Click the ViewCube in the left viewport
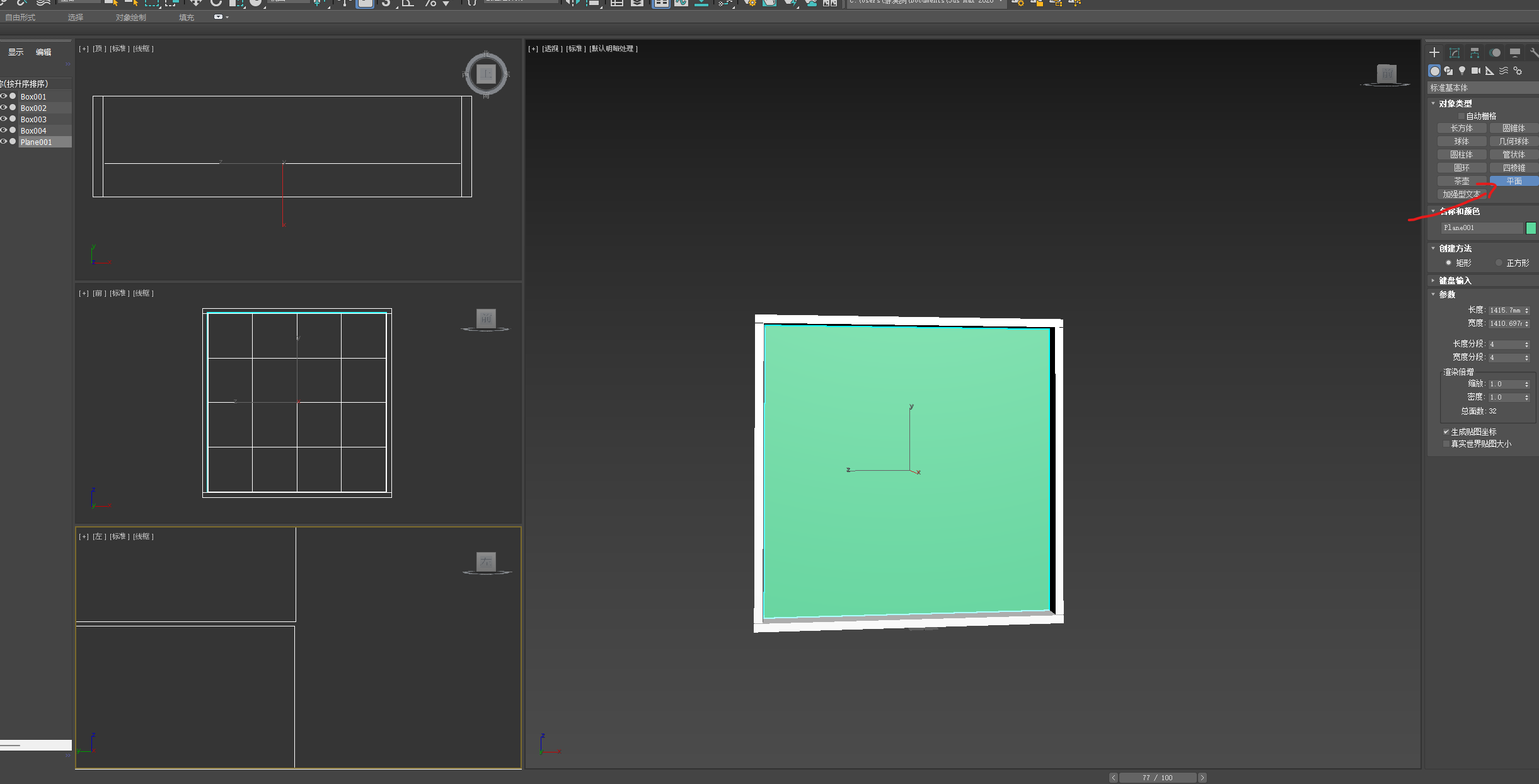Image resolution: width=1539 pixels, height=784 pixels. click(x=486, y=561)
